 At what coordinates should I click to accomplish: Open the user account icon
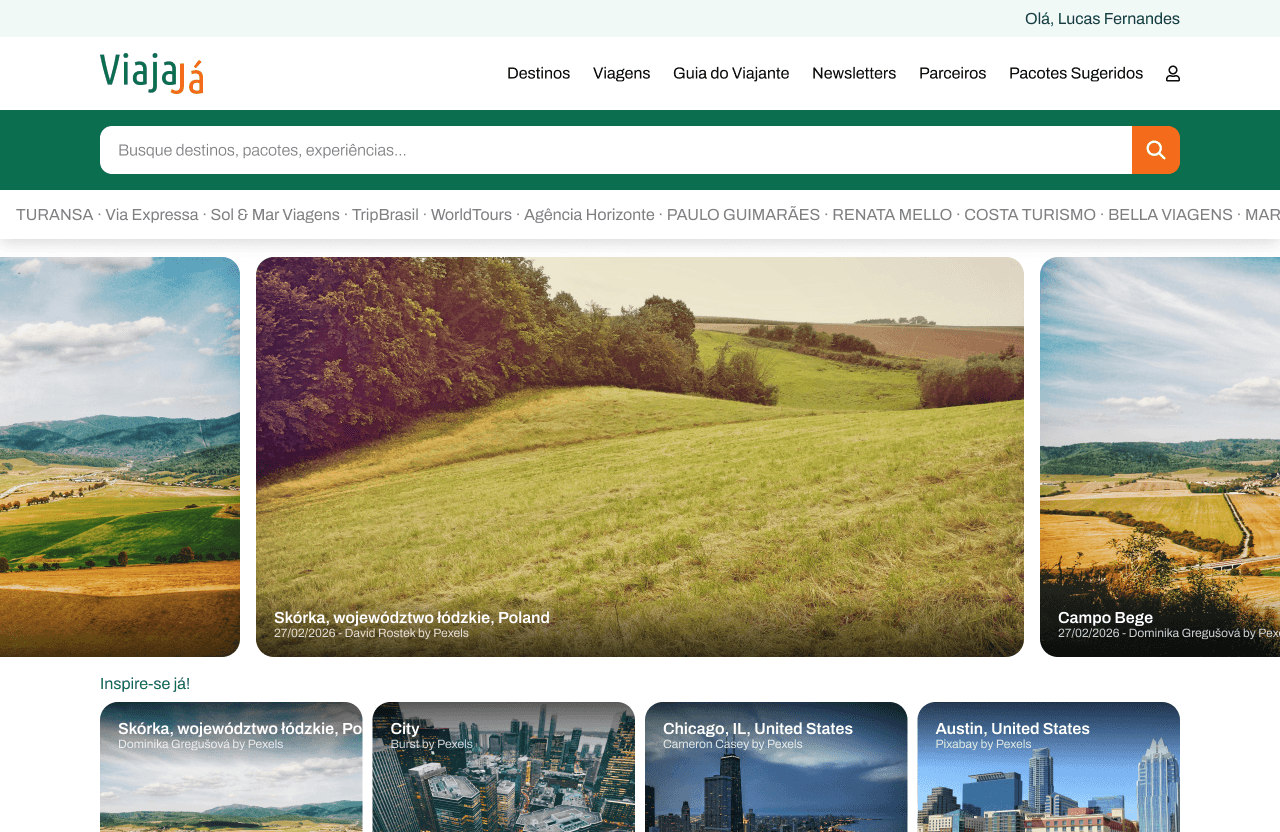1172,73
